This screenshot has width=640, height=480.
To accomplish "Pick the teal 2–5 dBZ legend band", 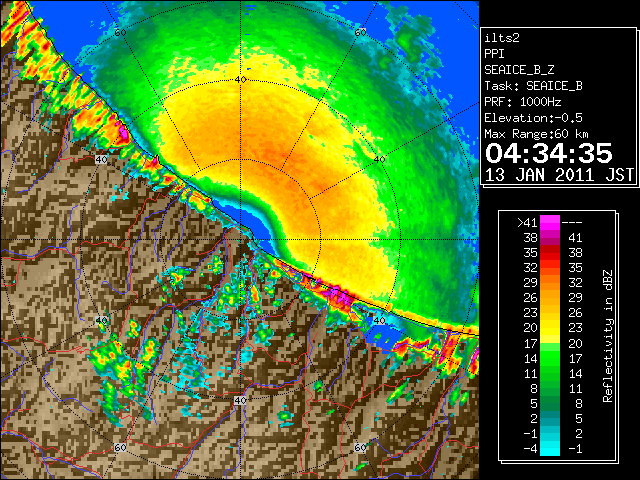I will tap(550, 418).
